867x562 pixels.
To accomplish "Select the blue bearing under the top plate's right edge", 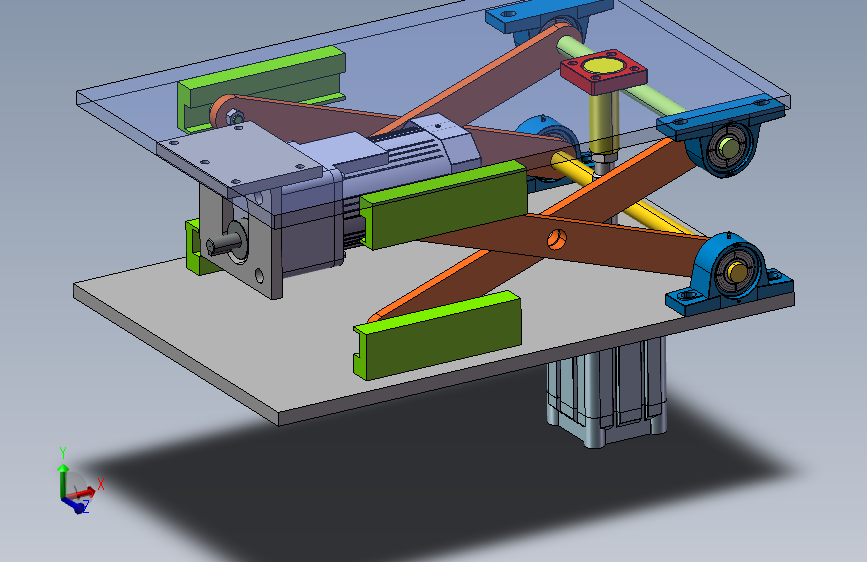I will (723, 136).
